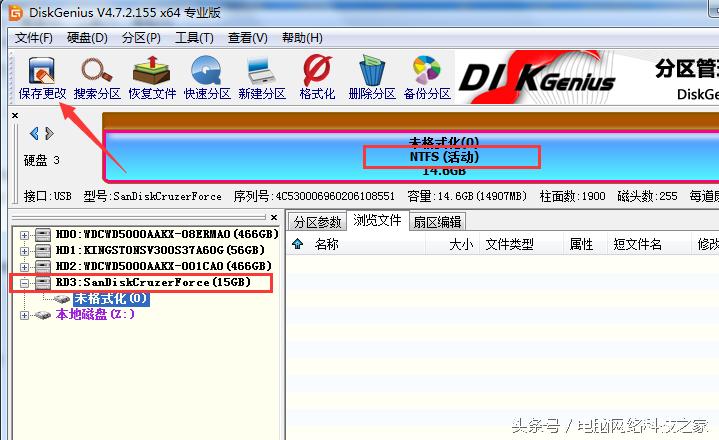Image resolution: width=719 pixels, height=440 pixels.
Task: Sort by Short Filename (短文件名) column
Action: (x=637, y=244)
